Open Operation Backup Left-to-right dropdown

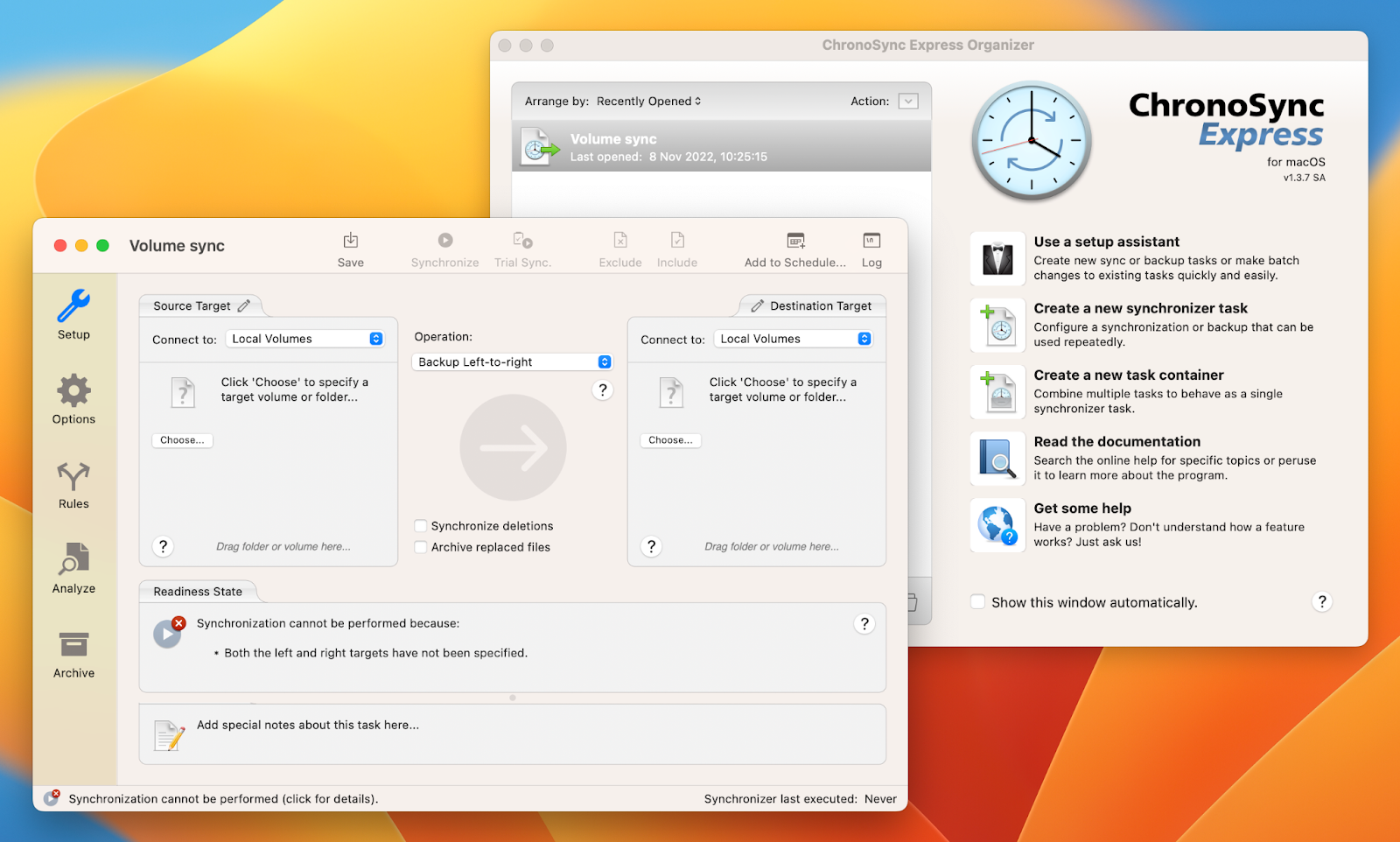(x=512, y=361)
